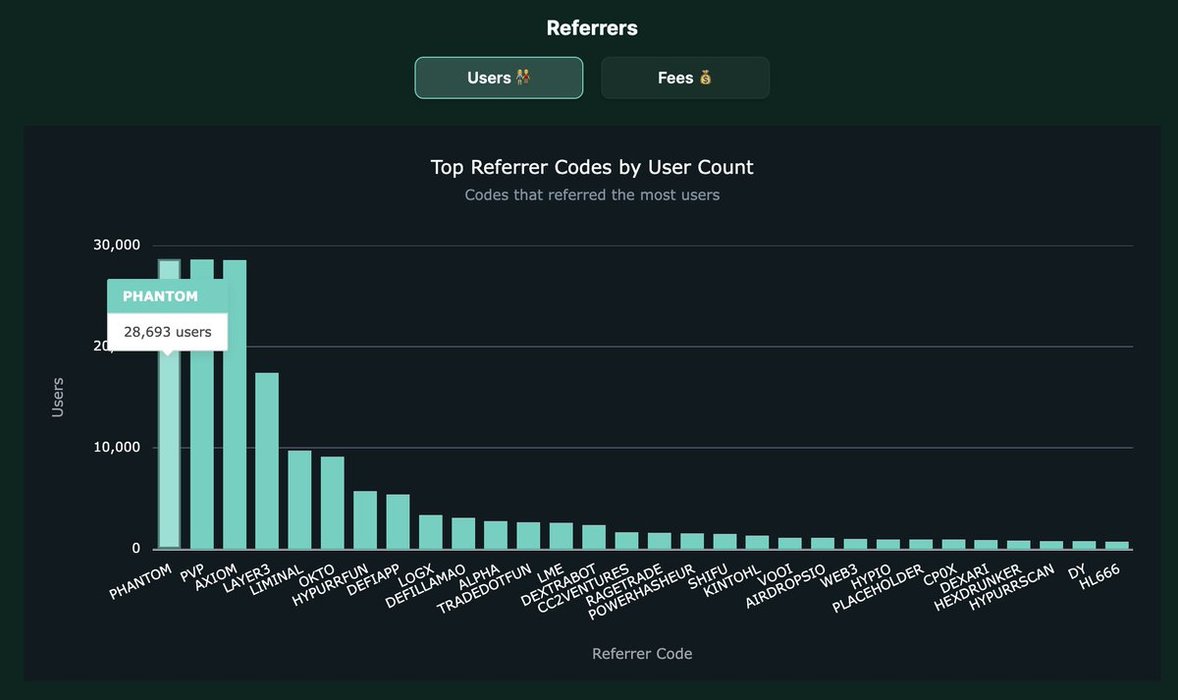This screenshot has width=1178, height=700.
Task: Click the 30,000 y-axis value
Action: (x=116, y=245)
